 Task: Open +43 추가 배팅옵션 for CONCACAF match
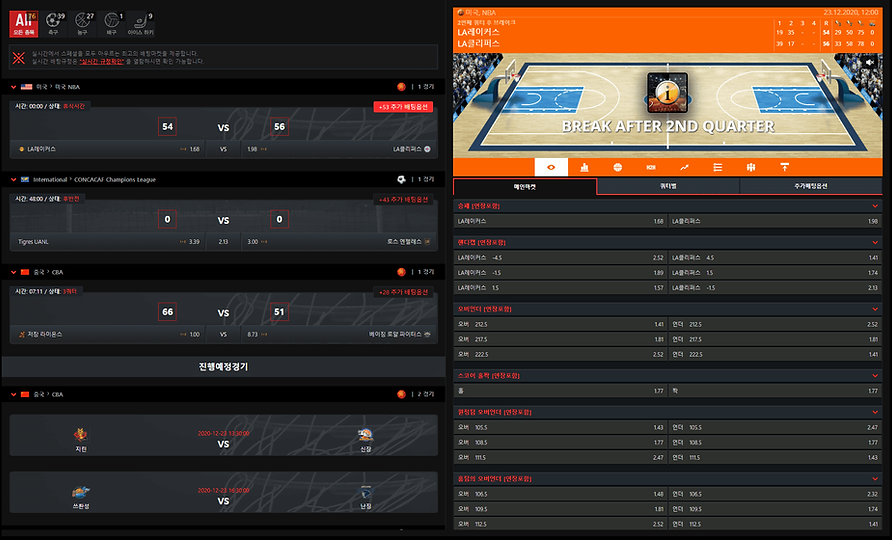pos(403,200)
